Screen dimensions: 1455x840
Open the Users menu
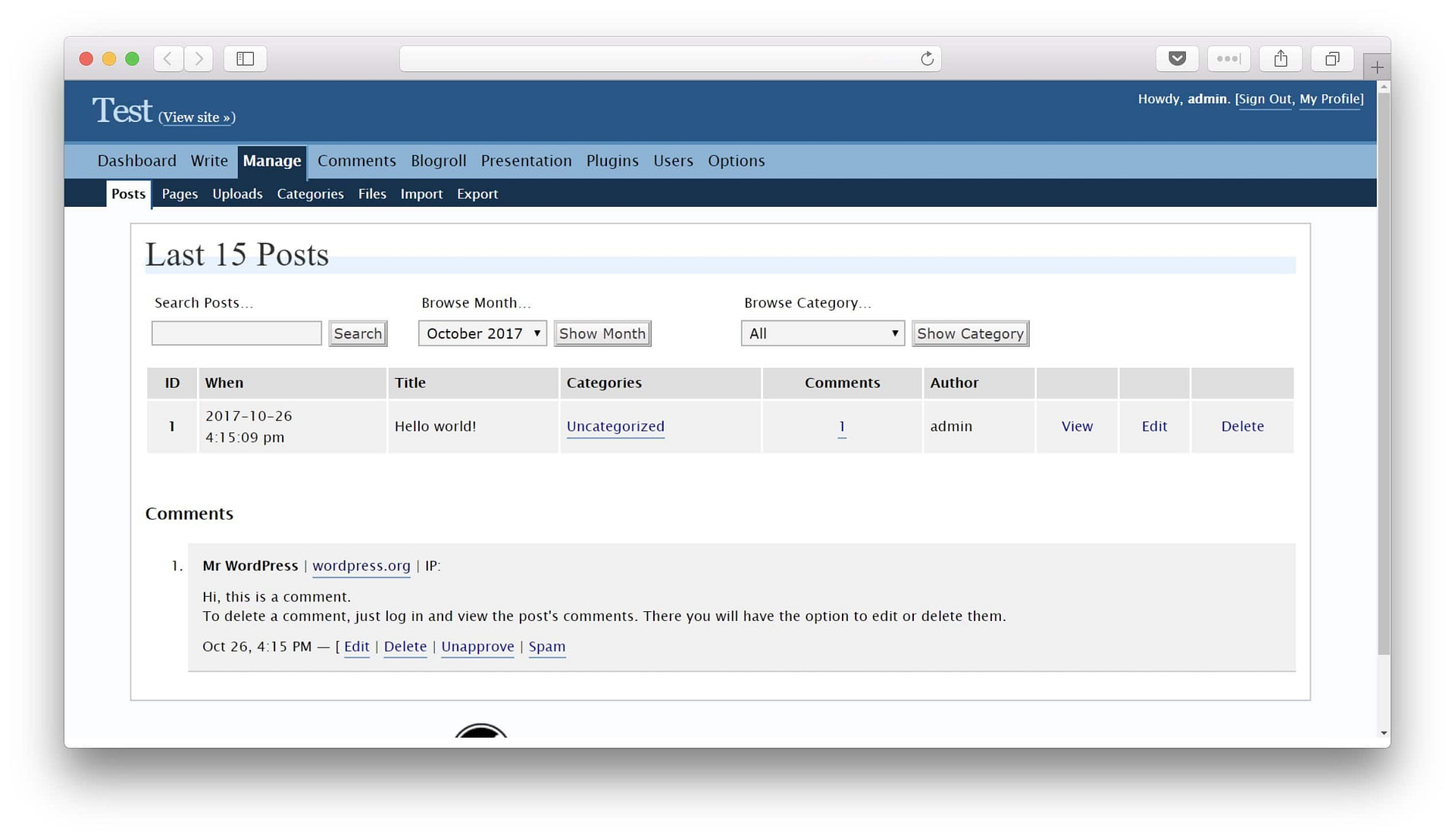point(674,161)
